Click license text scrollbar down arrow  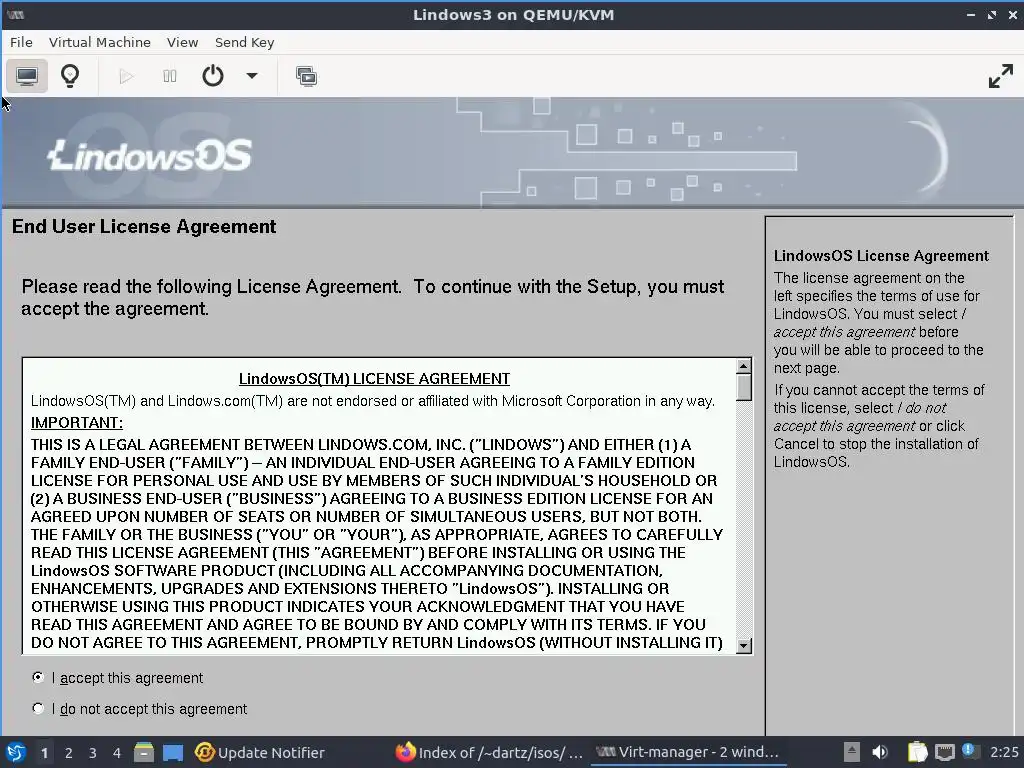click(743, 646)
